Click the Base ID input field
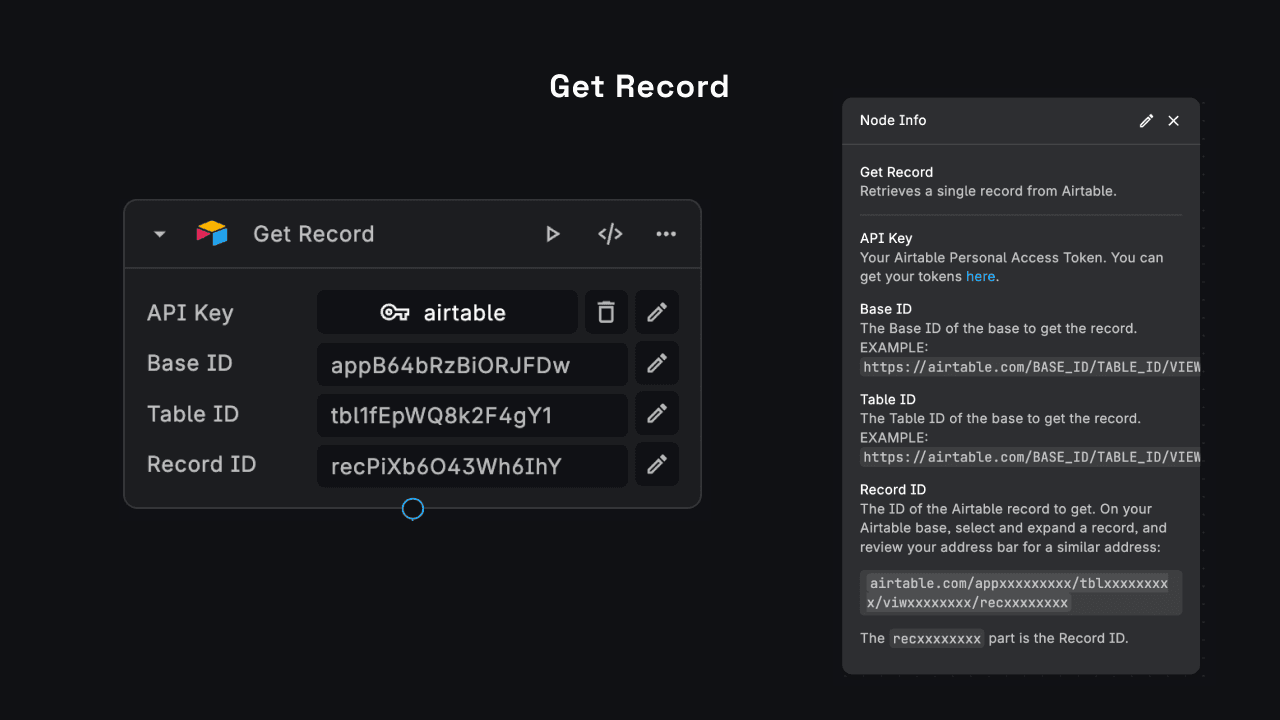 coord(472,364)
